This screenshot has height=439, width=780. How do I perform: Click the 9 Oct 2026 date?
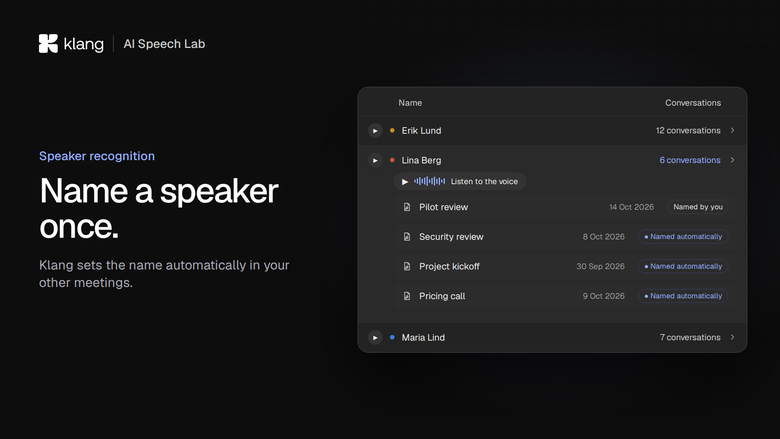point(603,296)
